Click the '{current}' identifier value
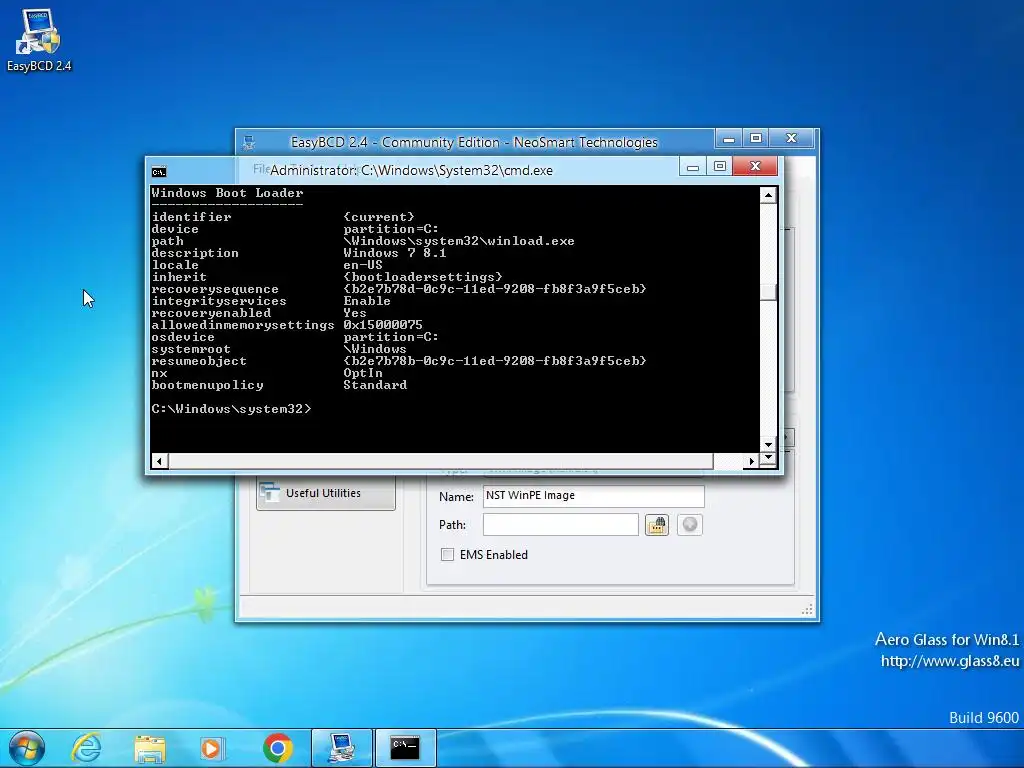This screenshot has height=768, width=1024. click(379, 217)
